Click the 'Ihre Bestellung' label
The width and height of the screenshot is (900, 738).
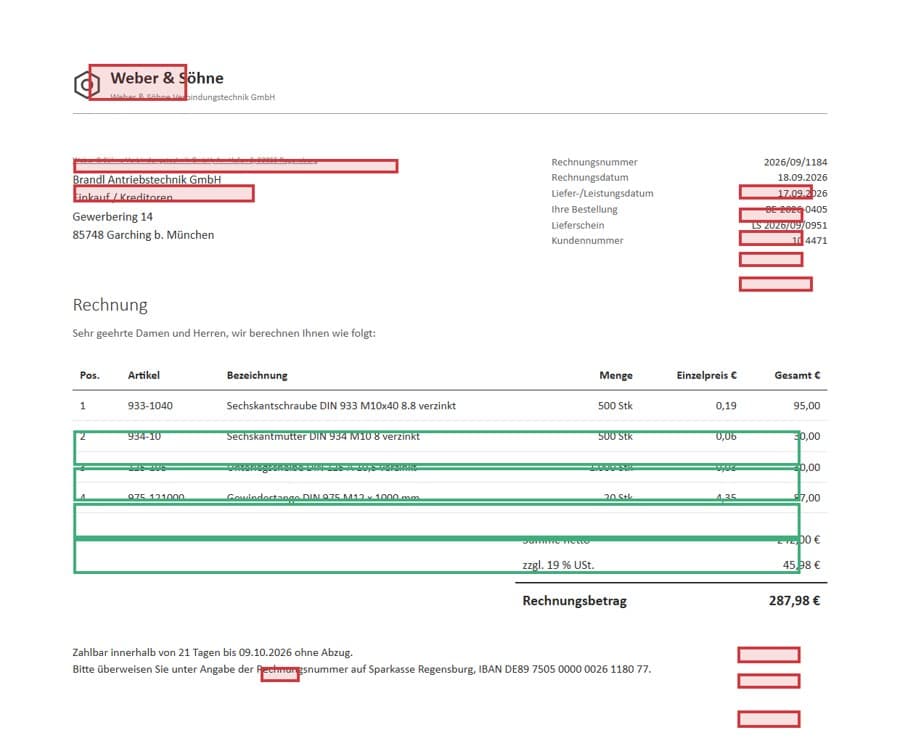click(584, 209)
